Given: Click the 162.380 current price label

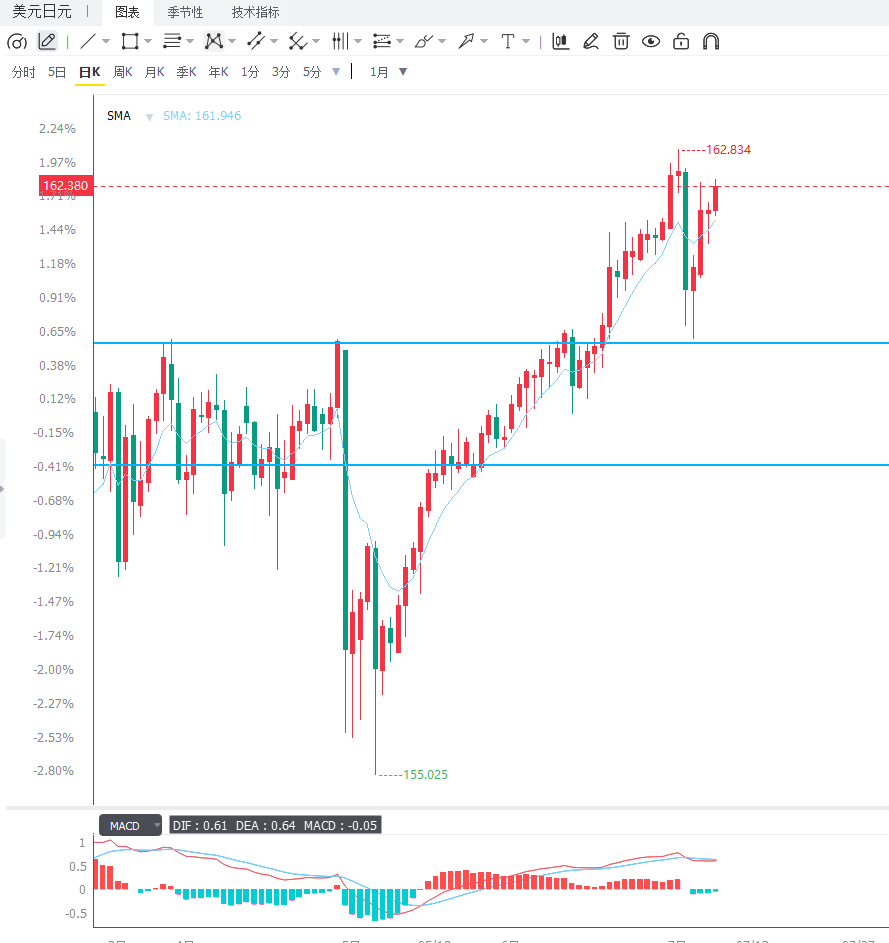Looking at the screenshot, I should [x=66, y=186].
